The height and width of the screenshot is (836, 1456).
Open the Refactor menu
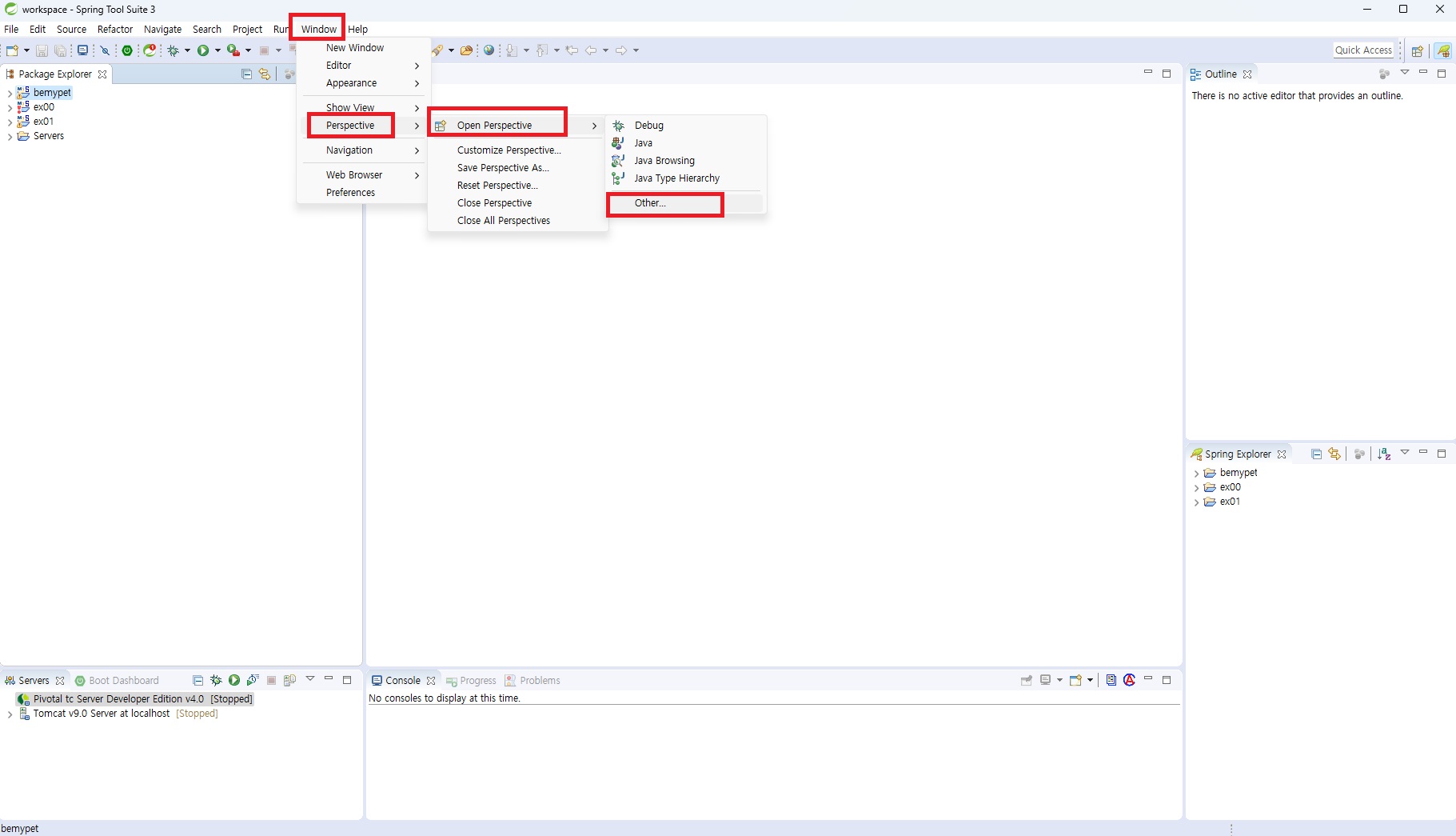click(x=115, y=29)
